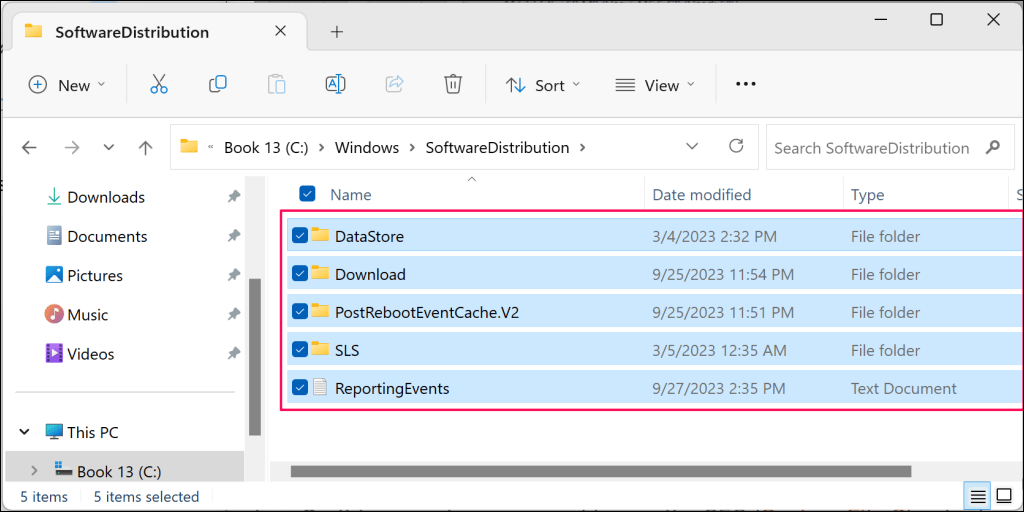This screenshot has height=512, width=1024.
Task: Click the DataStore folder icon
Action: 320,234
